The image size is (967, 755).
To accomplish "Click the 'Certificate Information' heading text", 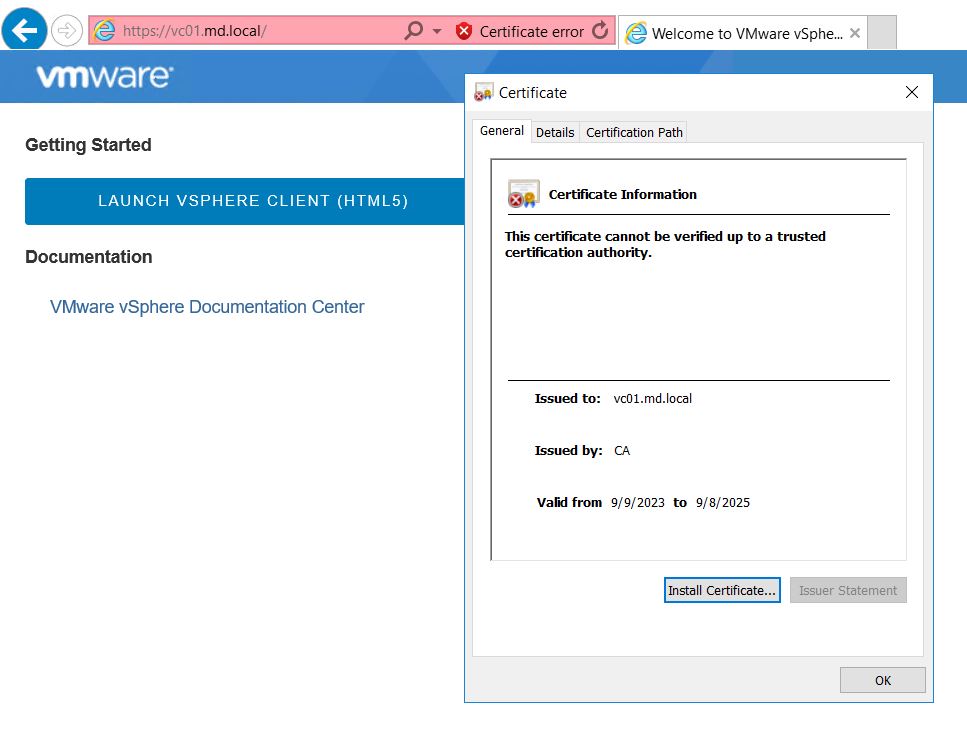I will tap(622, 194).
